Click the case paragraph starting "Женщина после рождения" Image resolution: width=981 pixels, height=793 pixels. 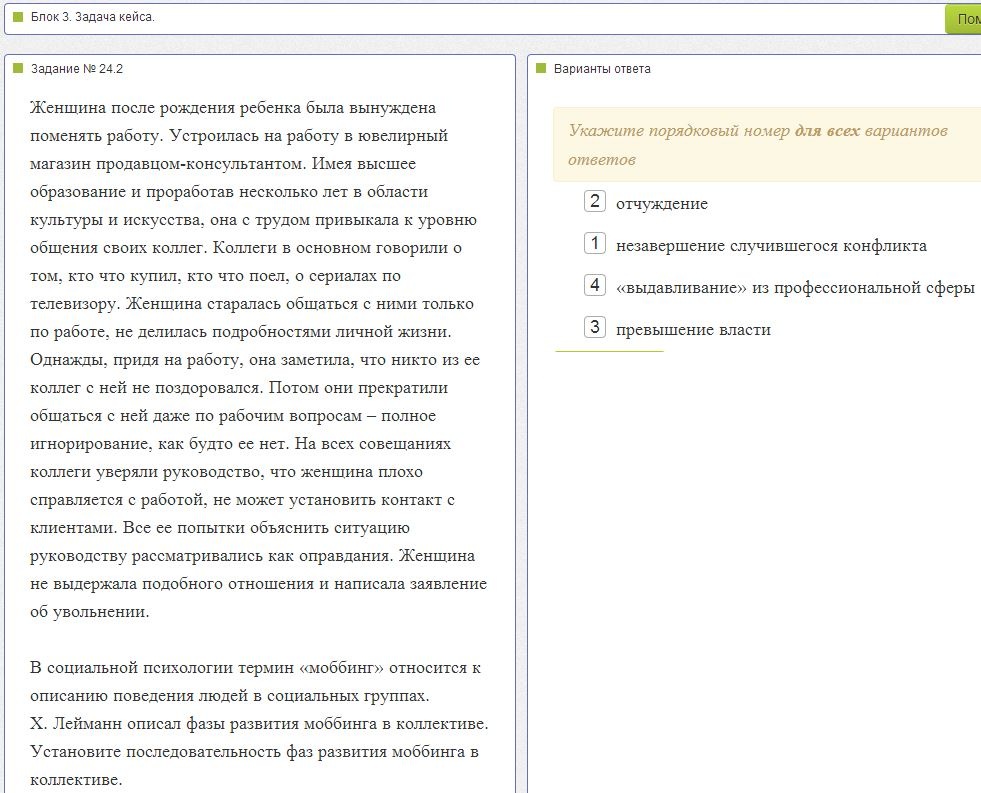(258, 360)
